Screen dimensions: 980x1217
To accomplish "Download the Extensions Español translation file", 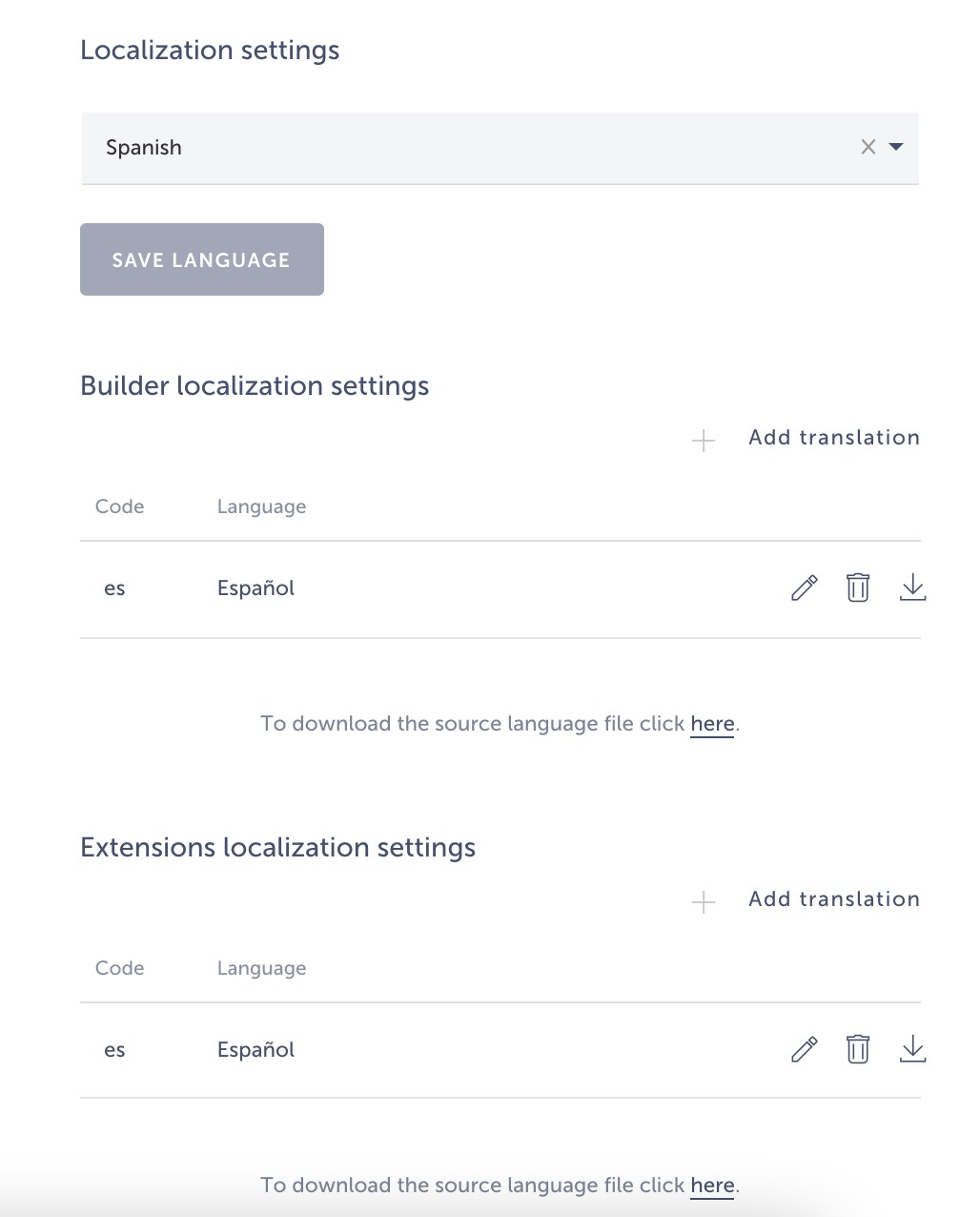I will (x=912, y=1049).
